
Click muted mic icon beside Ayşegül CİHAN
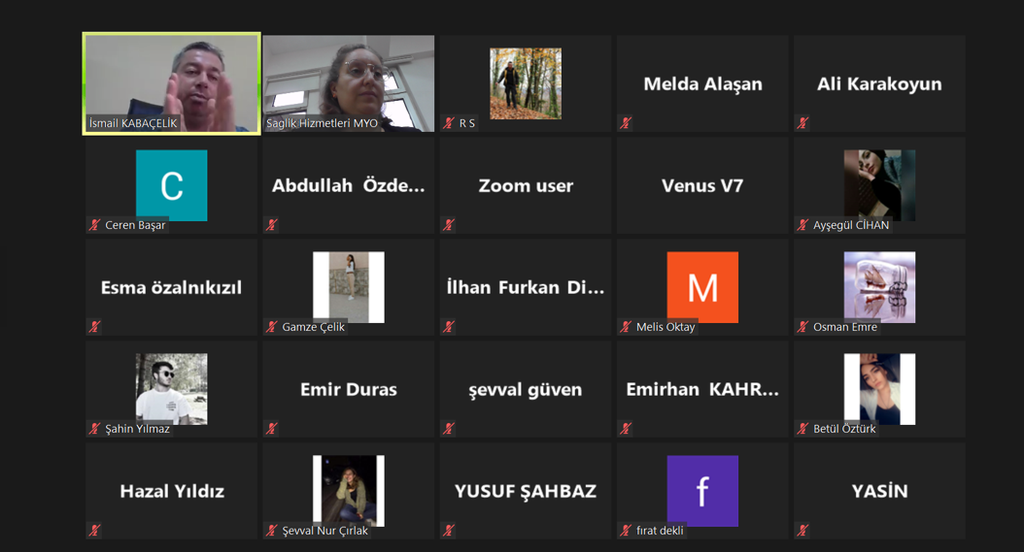click(803, 225)
